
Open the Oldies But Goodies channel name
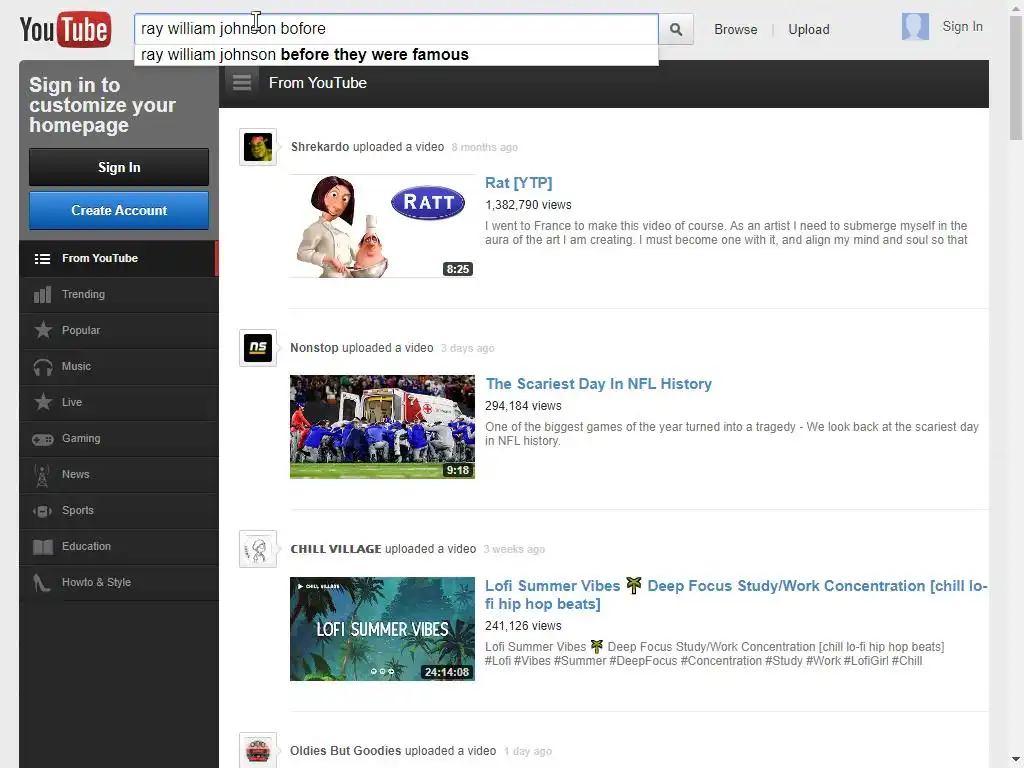[x=345, y=751]
